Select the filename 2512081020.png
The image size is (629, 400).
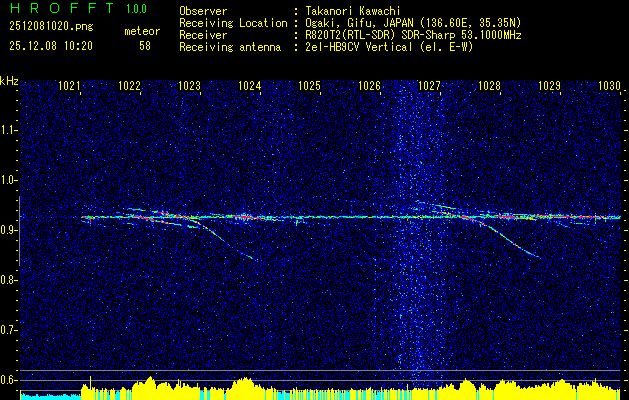[x=51, y=27]
